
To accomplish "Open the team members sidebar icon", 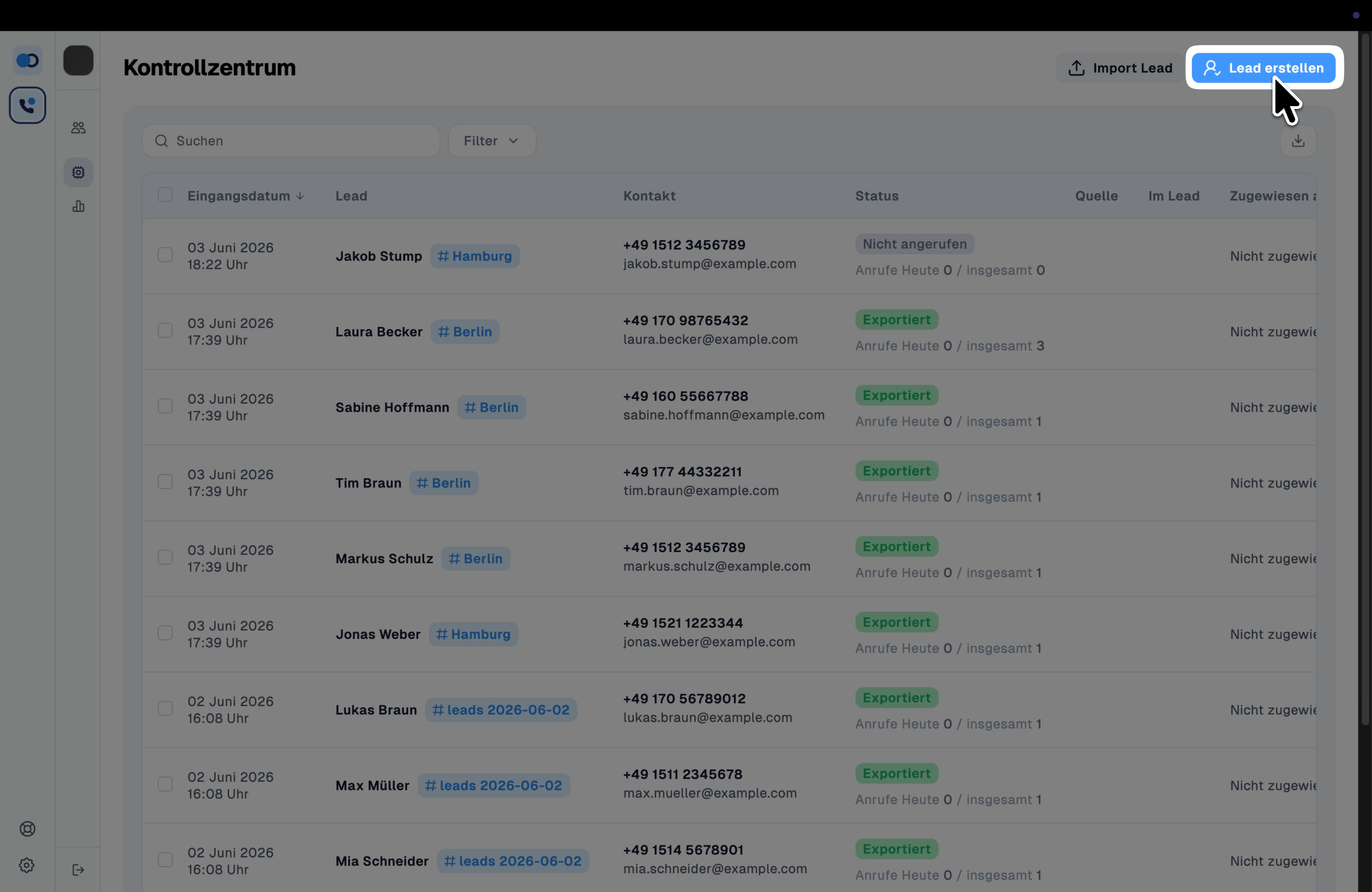I will click(78, 128).
